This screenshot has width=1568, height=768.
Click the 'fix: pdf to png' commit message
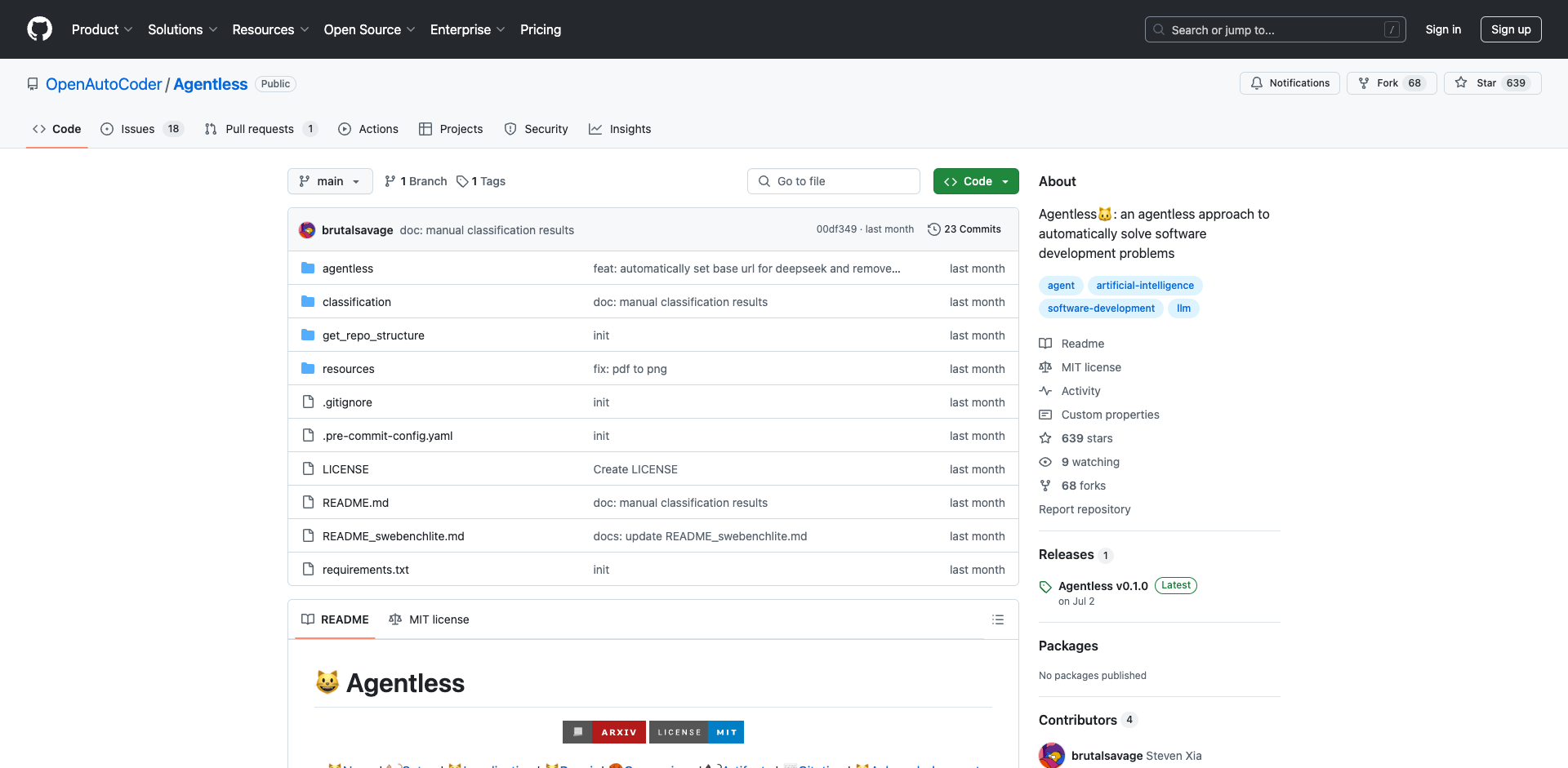pos(630,369)
